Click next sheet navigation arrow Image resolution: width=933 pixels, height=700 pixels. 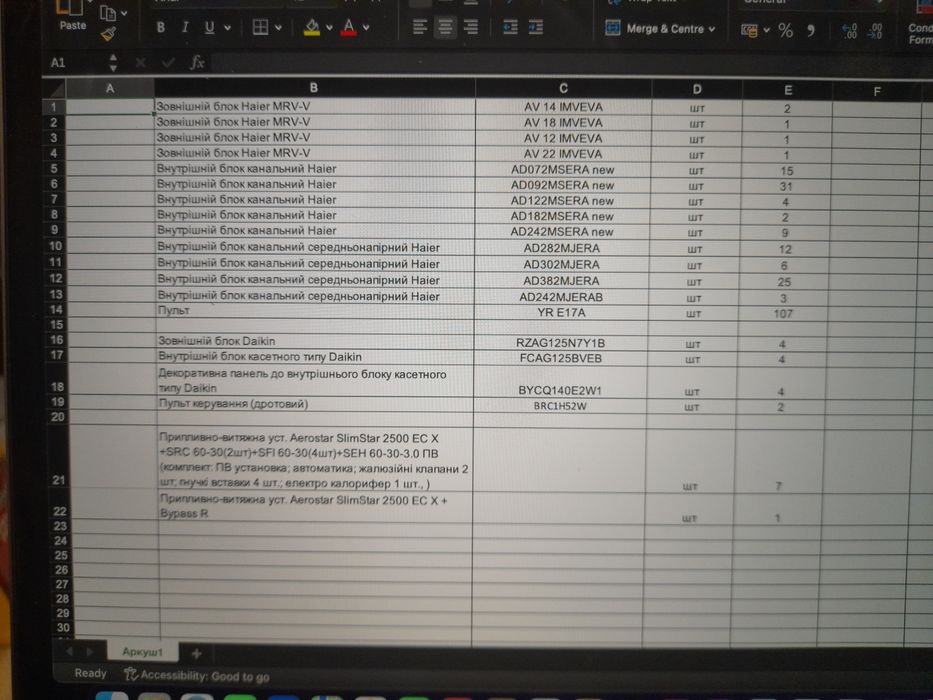point(90,652)
